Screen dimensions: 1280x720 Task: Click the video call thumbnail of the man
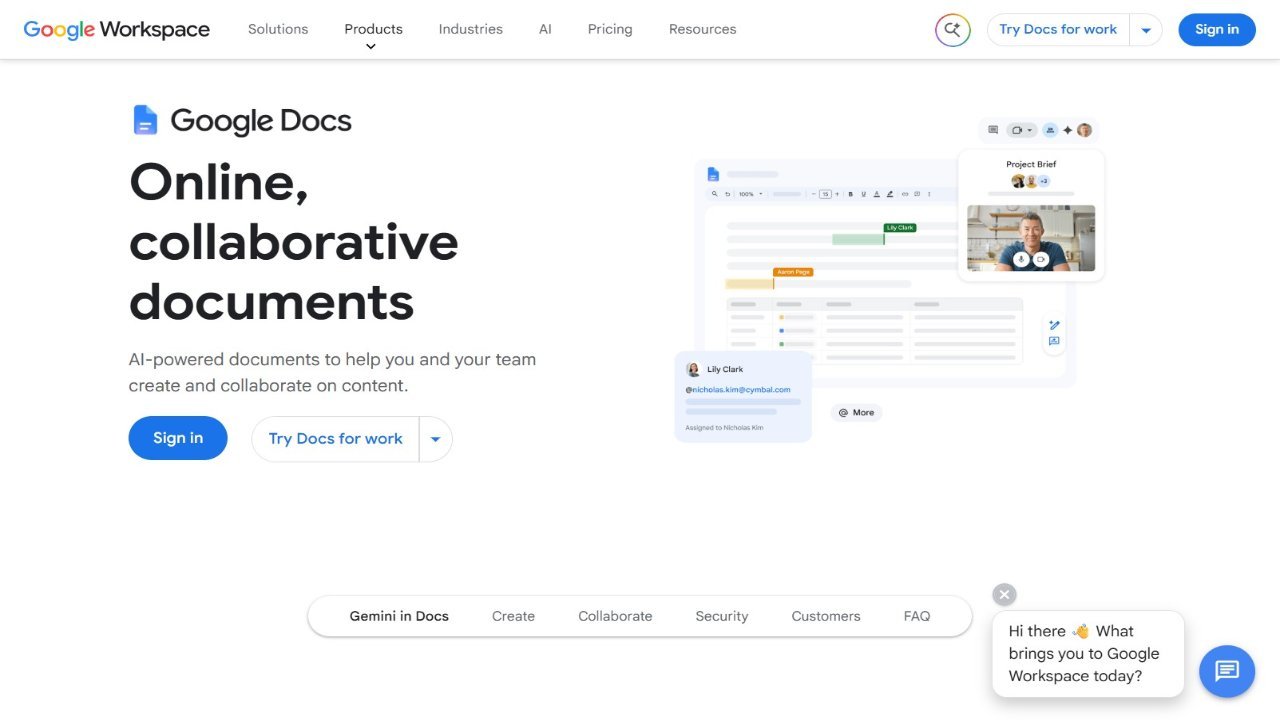pos(1031,238)
